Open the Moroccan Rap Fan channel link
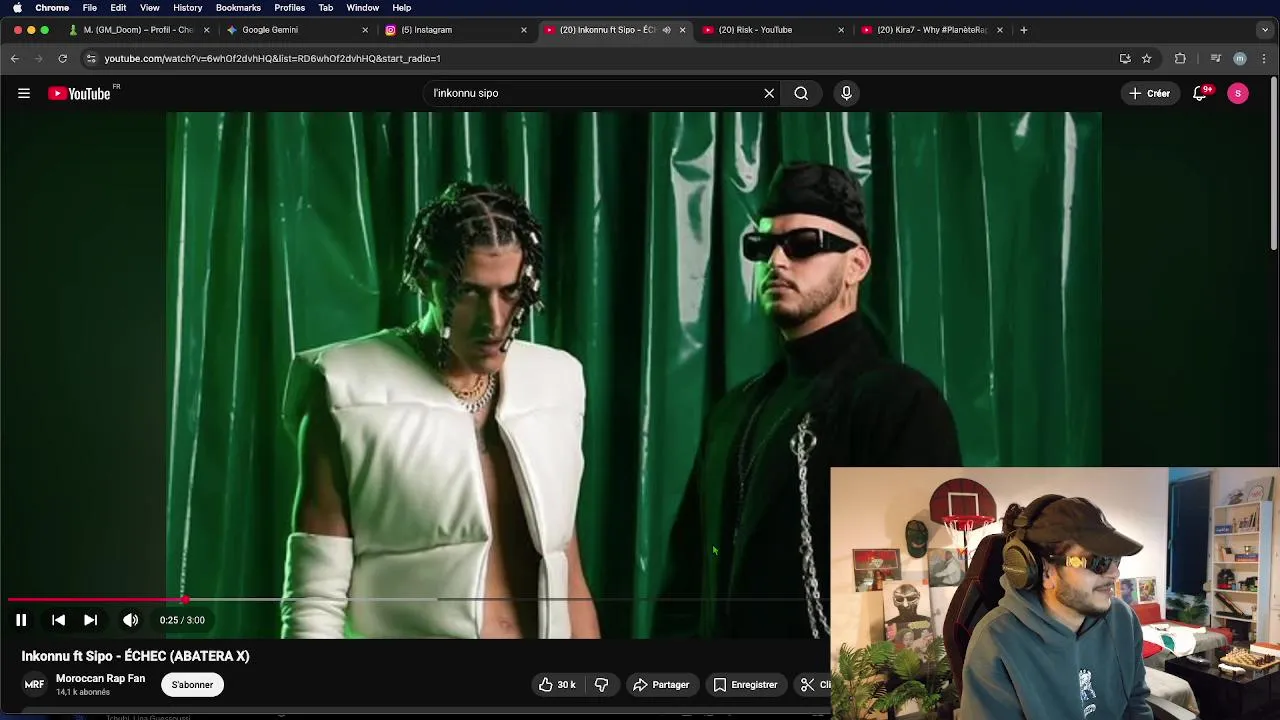1280x720 pixels. click(x=100, y=678)
